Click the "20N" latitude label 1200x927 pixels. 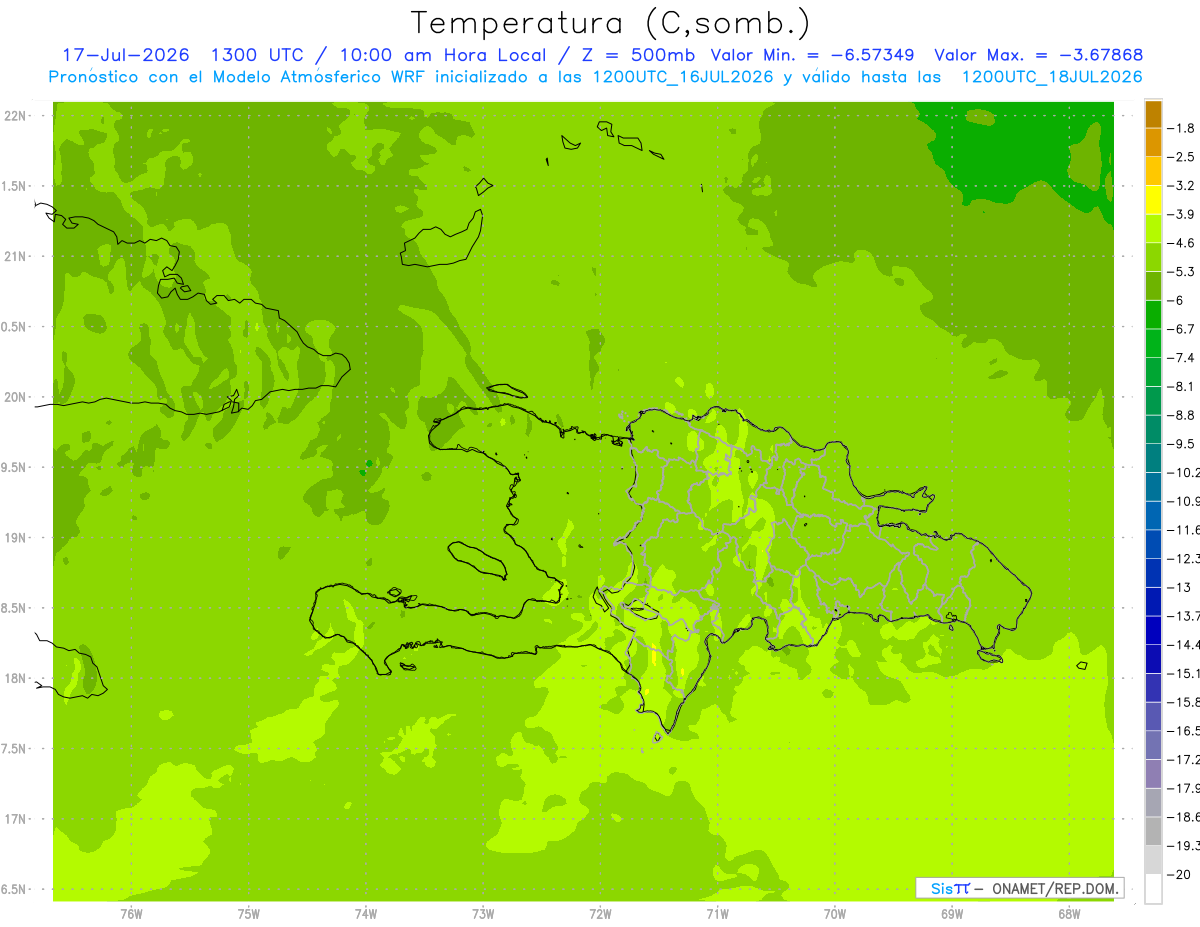pyautogui.click(x=16, y=397)
